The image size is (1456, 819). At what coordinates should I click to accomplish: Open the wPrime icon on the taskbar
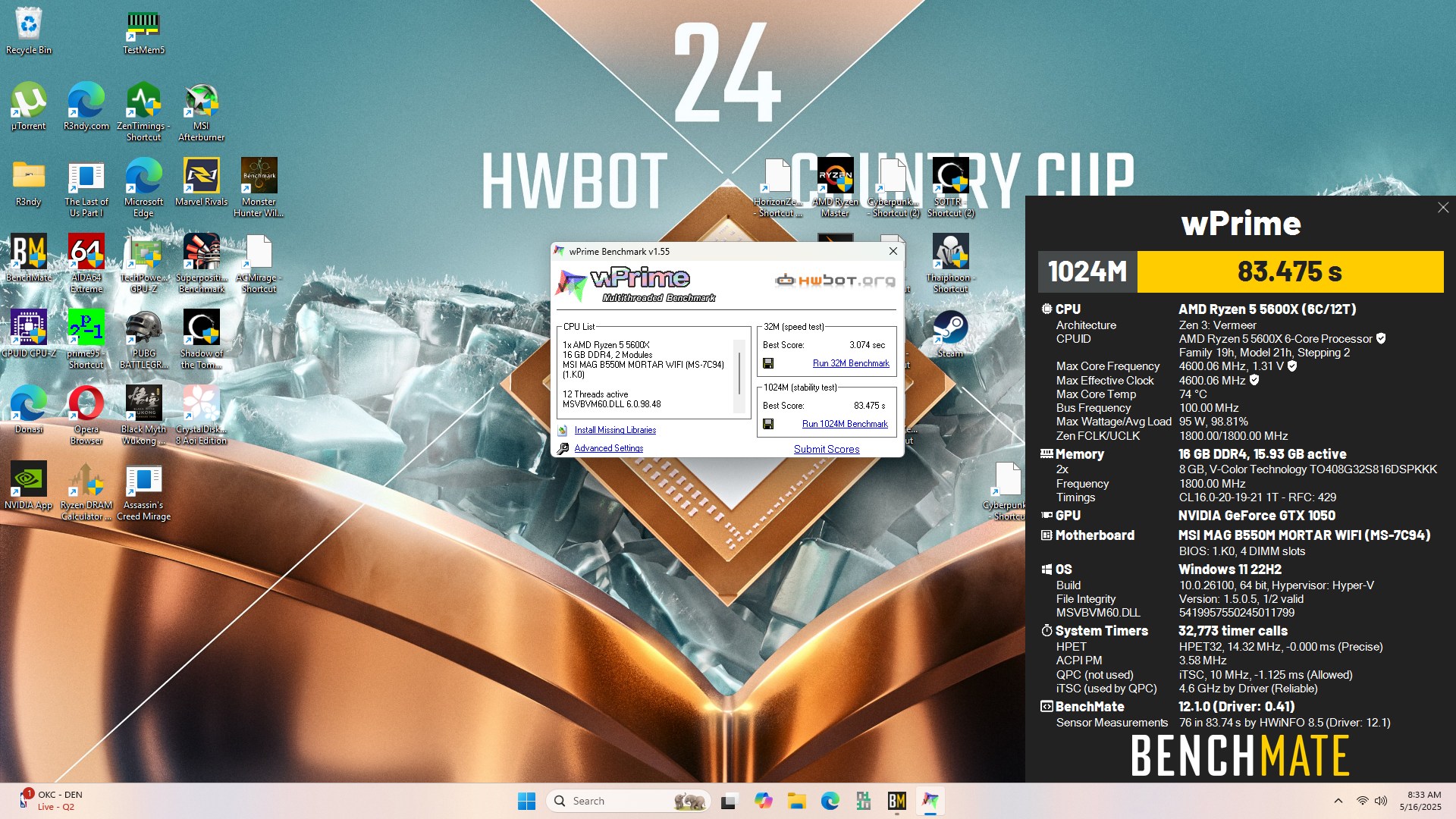tap(930, 801)
